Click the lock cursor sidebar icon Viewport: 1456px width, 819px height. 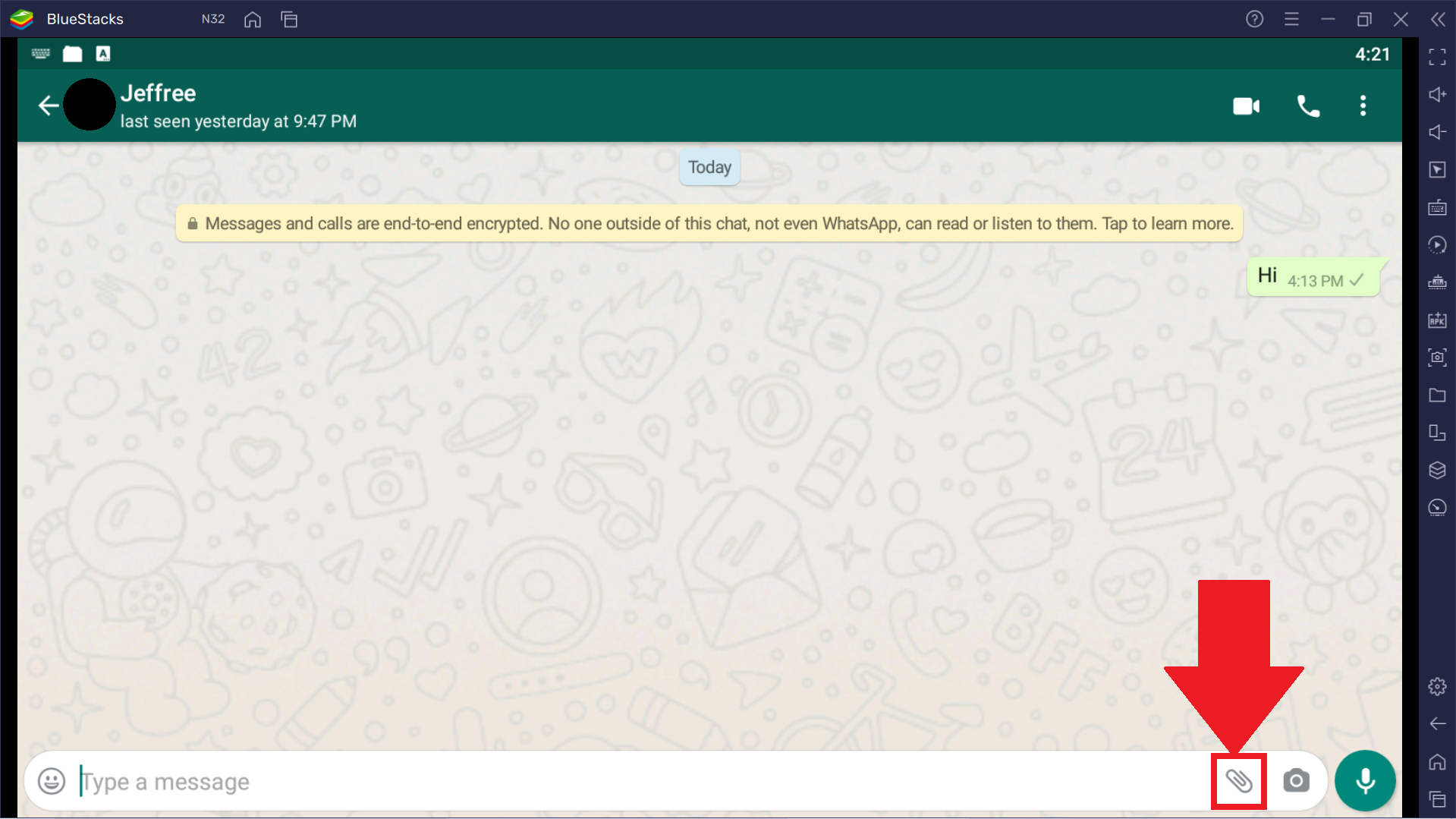[1437, 169]
